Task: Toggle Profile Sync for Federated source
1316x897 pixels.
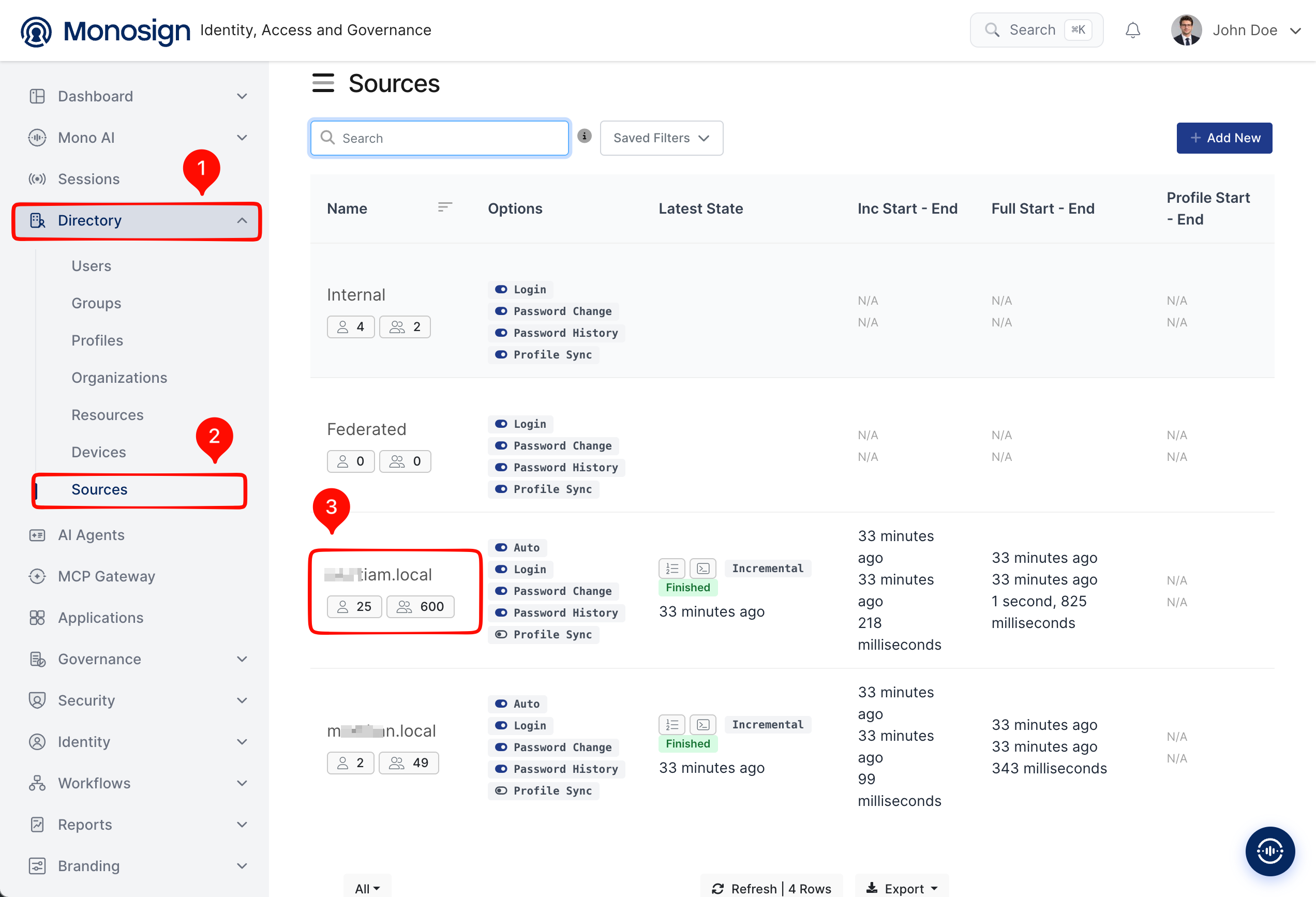Action: 501,489
